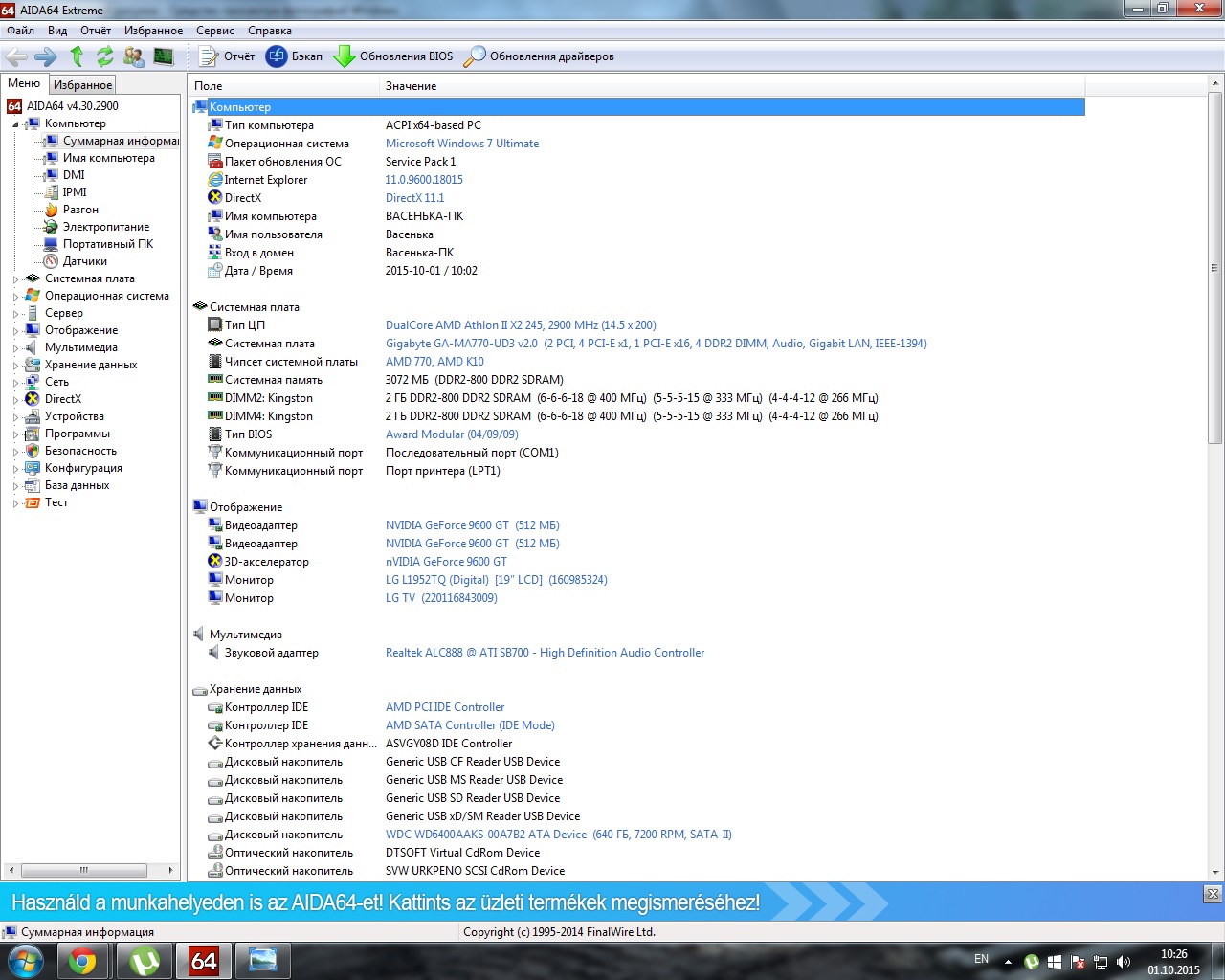The image size is (1225, 980).
Task: Click the horizontal scrollbar in sidebar
Action: tap(83, 870)
